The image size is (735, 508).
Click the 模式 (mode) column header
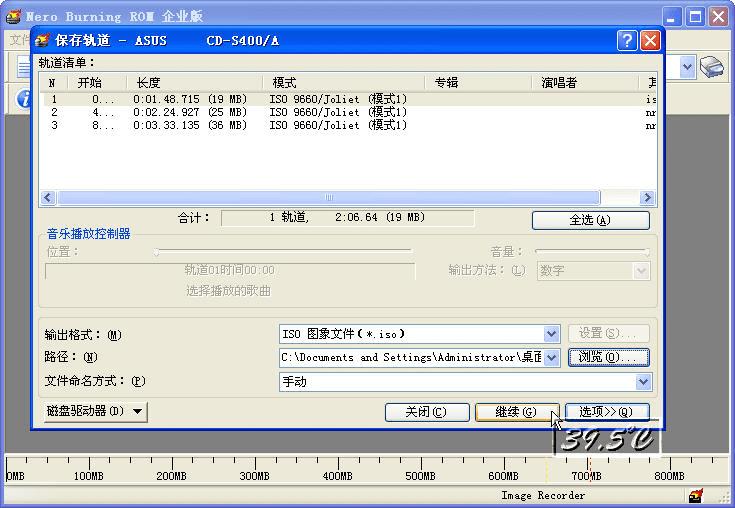344,83
